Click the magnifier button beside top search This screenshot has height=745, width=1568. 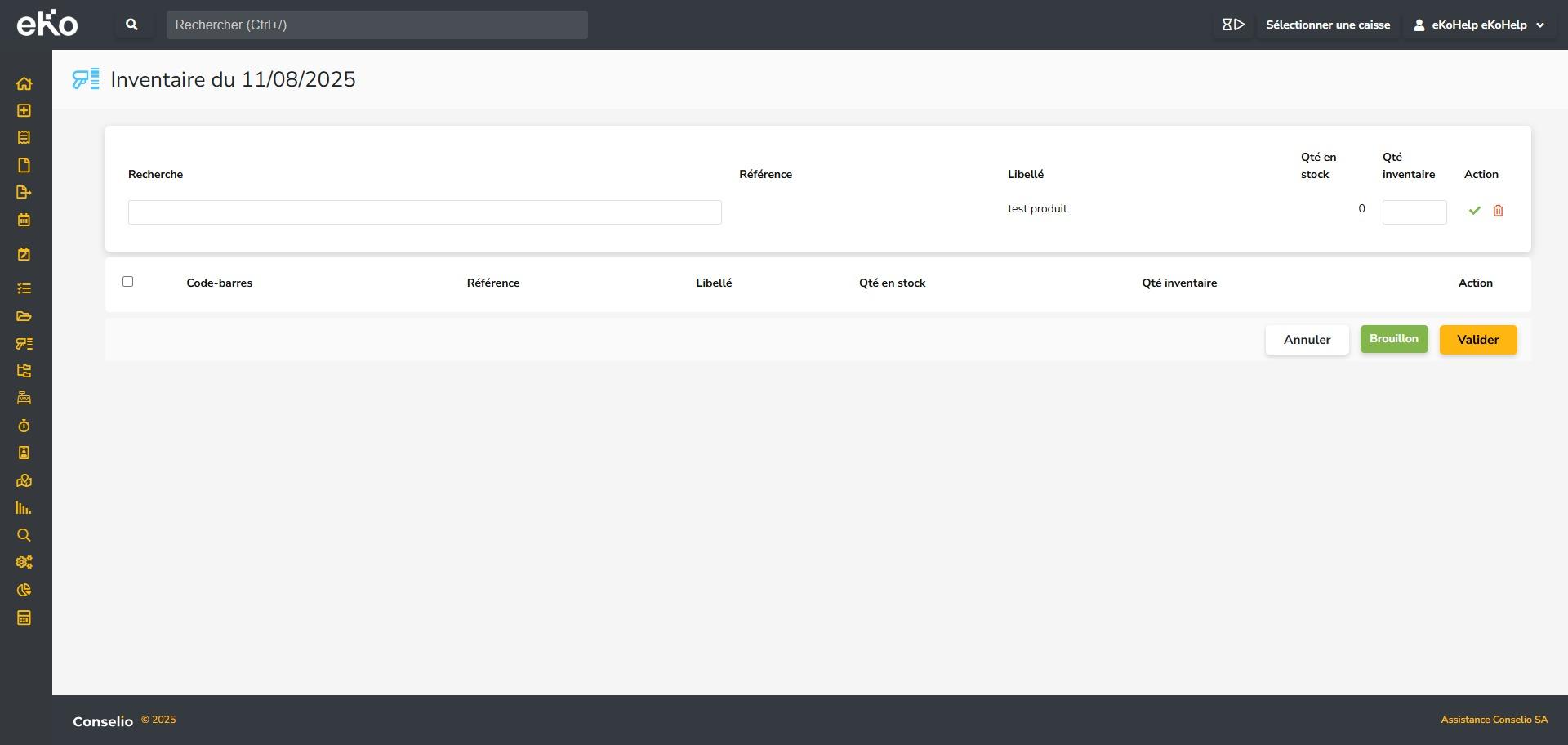tap(131, 25)
